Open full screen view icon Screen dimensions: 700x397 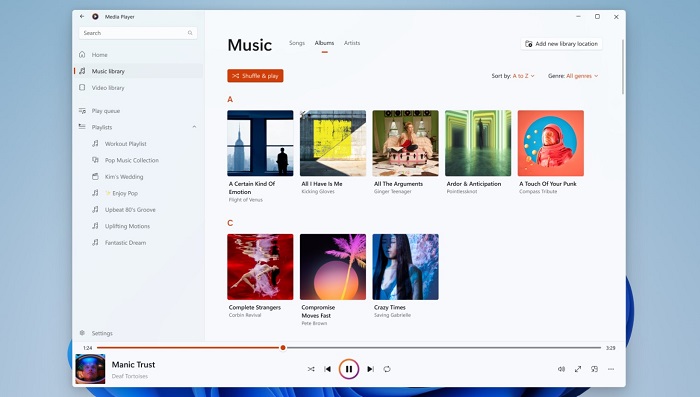(x=578, y=369)
